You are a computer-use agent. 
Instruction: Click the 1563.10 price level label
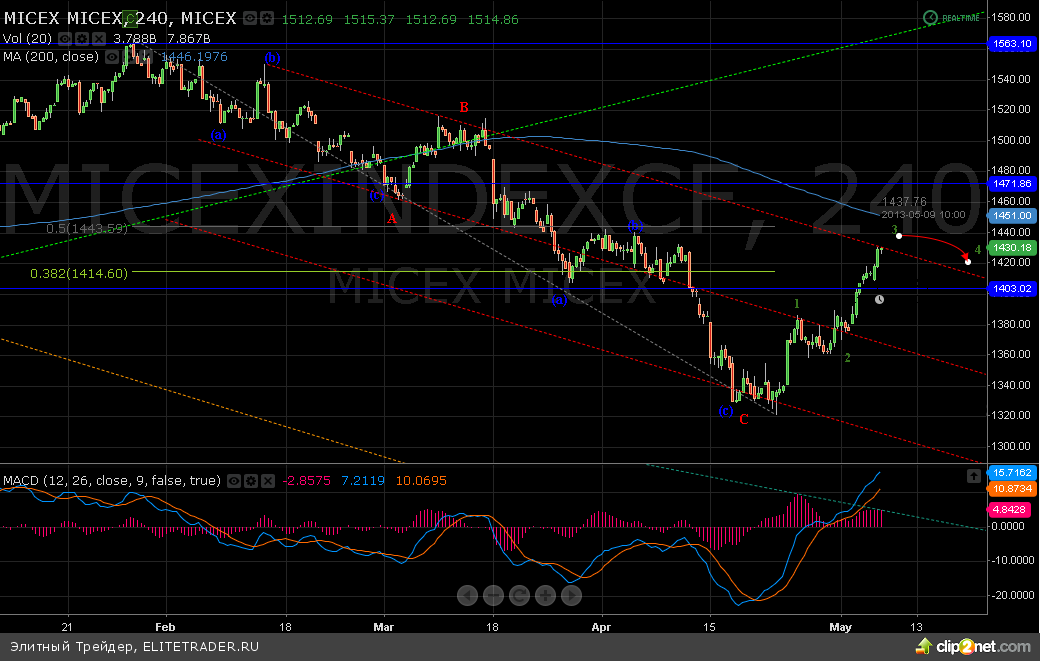click(1012, 44)
